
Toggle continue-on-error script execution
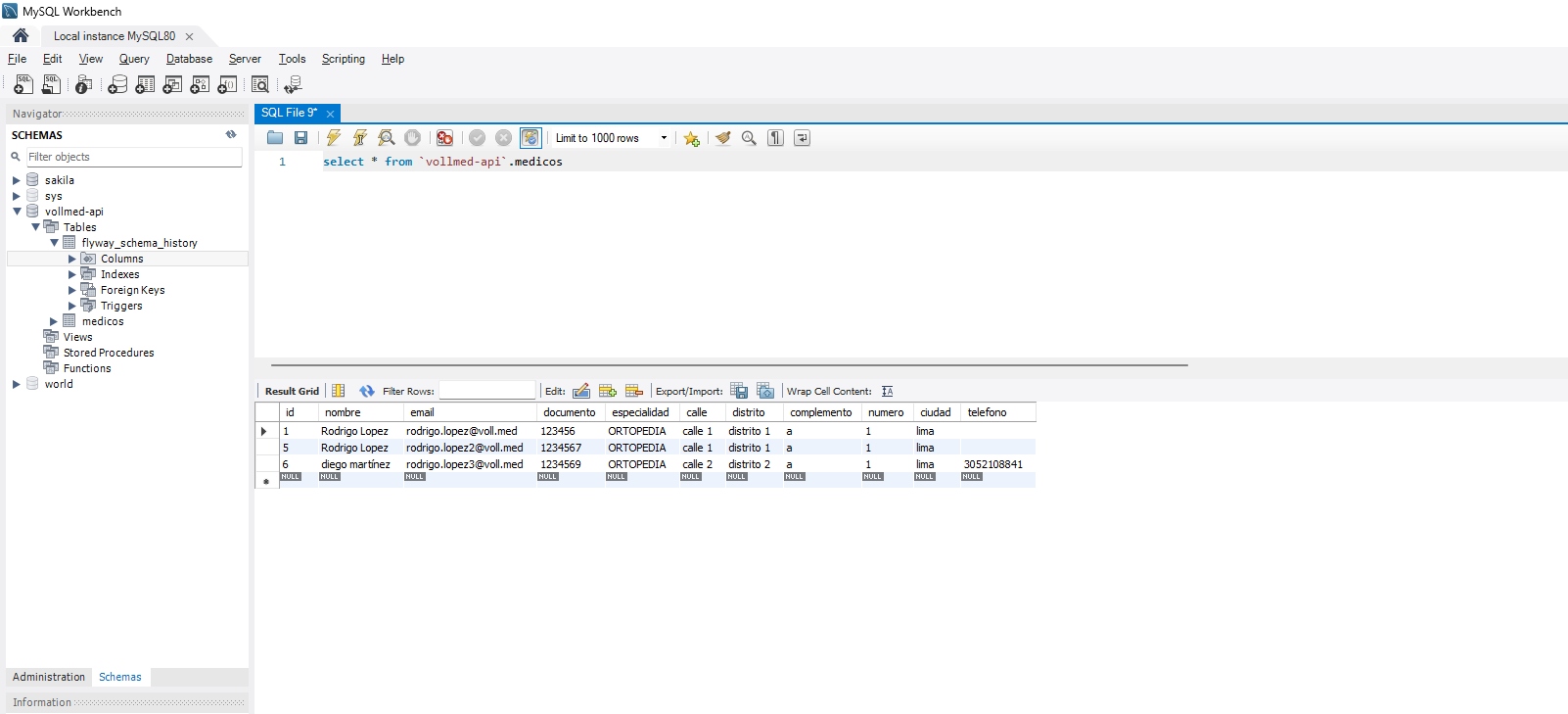444,138
